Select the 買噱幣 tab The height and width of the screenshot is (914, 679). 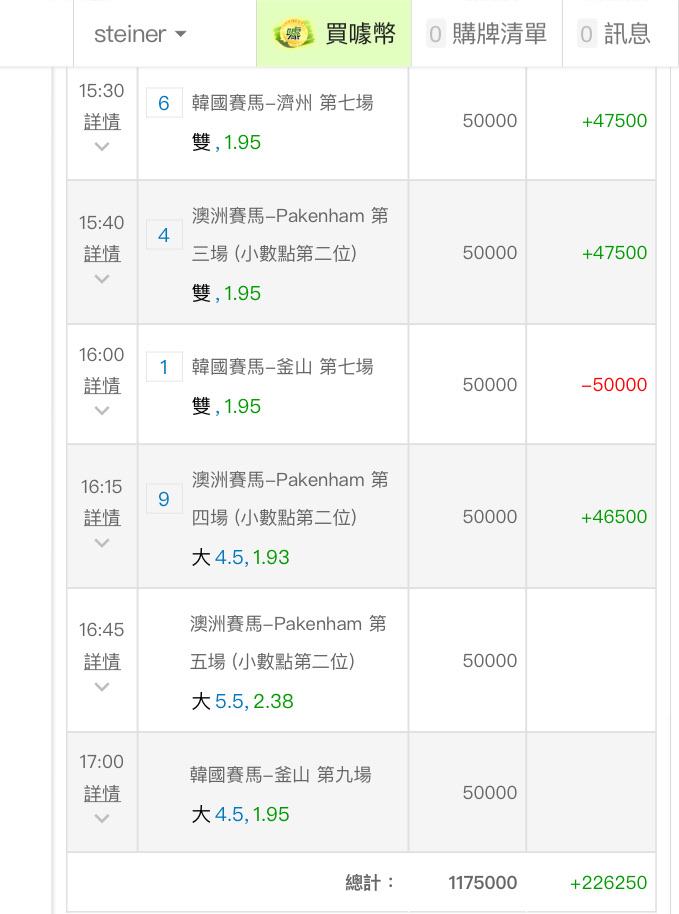pyautogui.click(x=334, y=33)
